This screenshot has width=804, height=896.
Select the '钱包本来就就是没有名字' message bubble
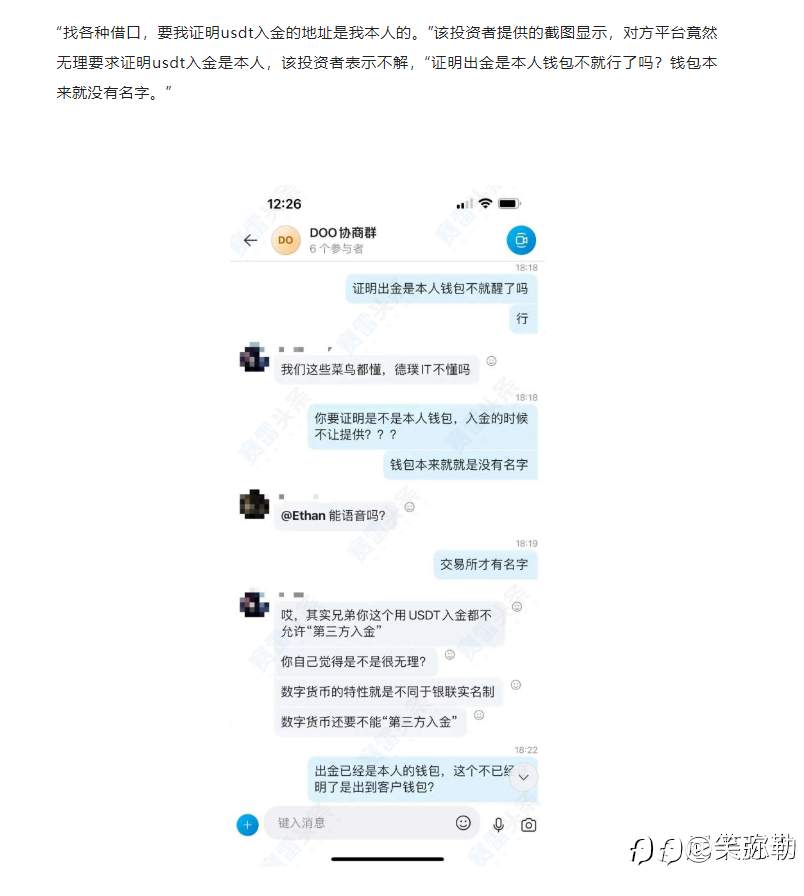tap(459, 465)
